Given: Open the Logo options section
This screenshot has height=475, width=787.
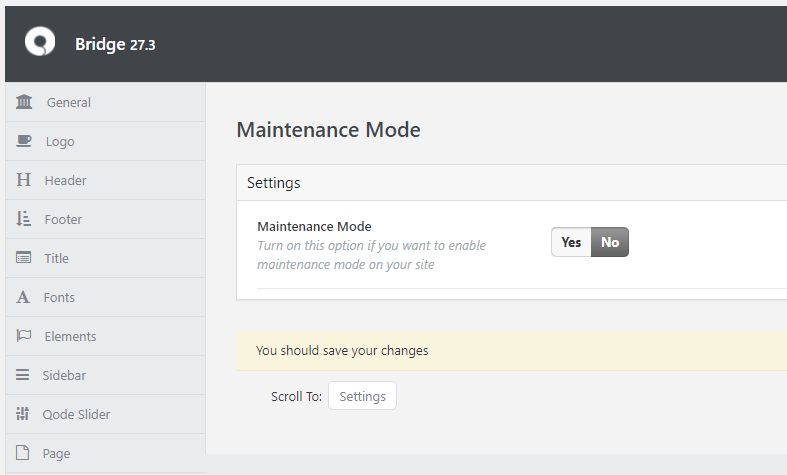Looking at the screenshot, I should [105, 142].
